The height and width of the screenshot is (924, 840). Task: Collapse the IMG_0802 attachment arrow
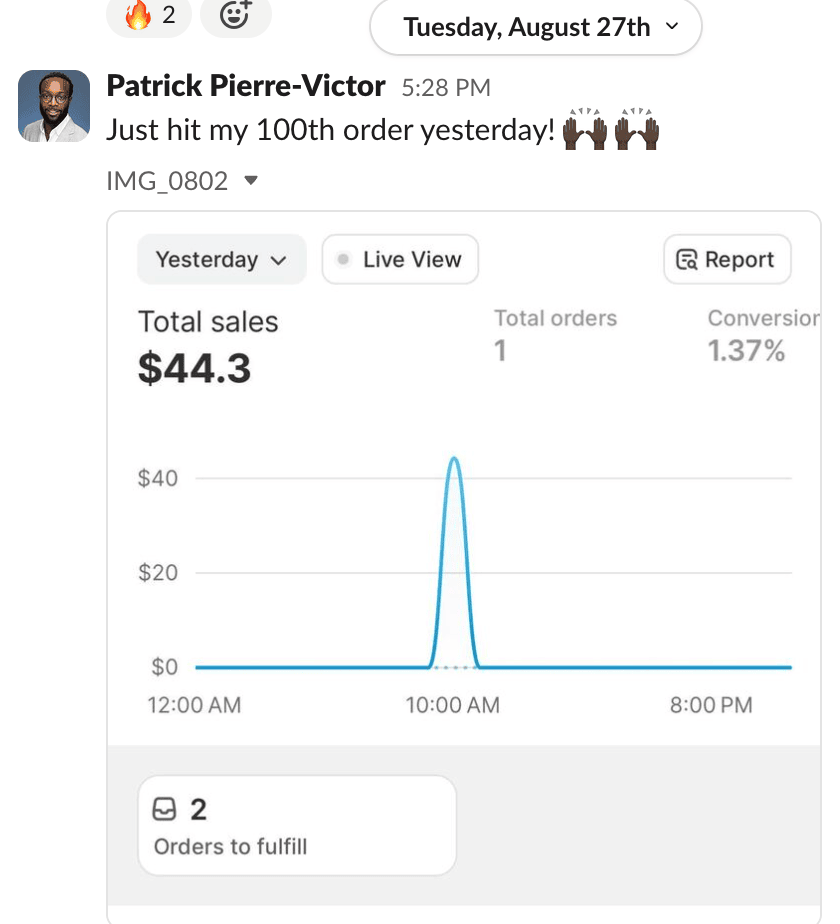[x=251, y=181]
